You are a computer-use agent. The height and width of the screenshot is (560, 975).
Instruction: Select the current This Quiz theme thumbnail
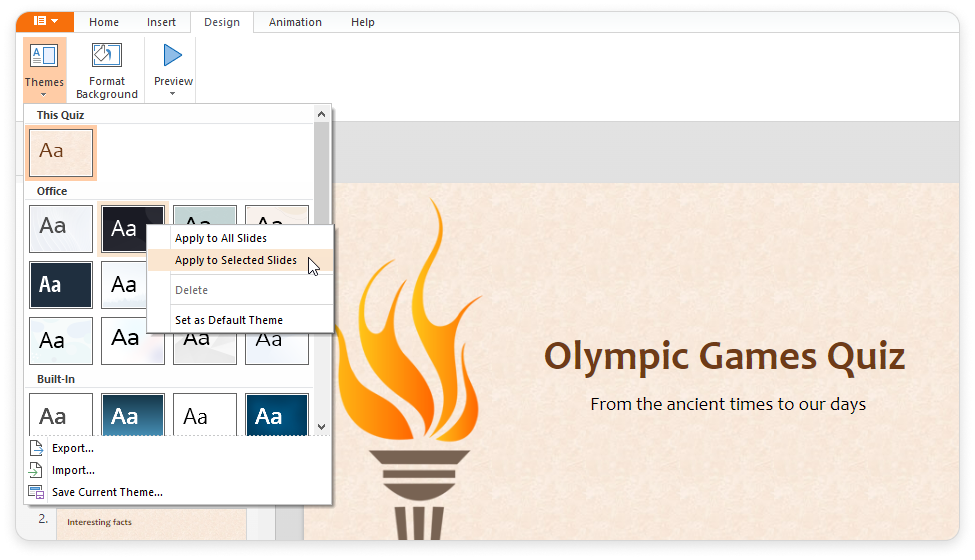61,153
